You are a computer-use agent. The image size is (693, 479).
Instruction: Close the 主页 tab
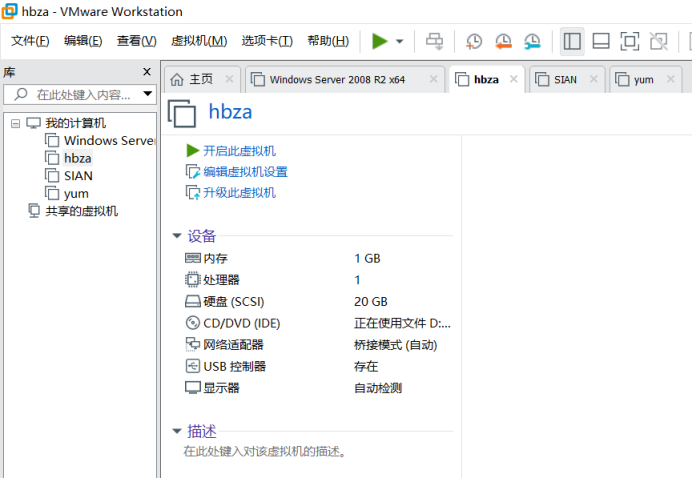(x=229, y=79)
